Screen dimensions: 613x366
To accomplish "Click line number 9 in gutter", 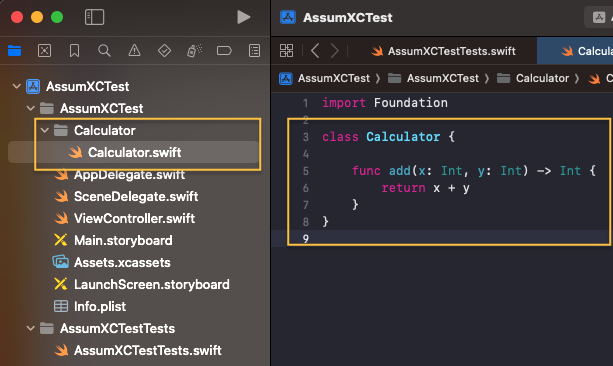I will coord(306,239).
